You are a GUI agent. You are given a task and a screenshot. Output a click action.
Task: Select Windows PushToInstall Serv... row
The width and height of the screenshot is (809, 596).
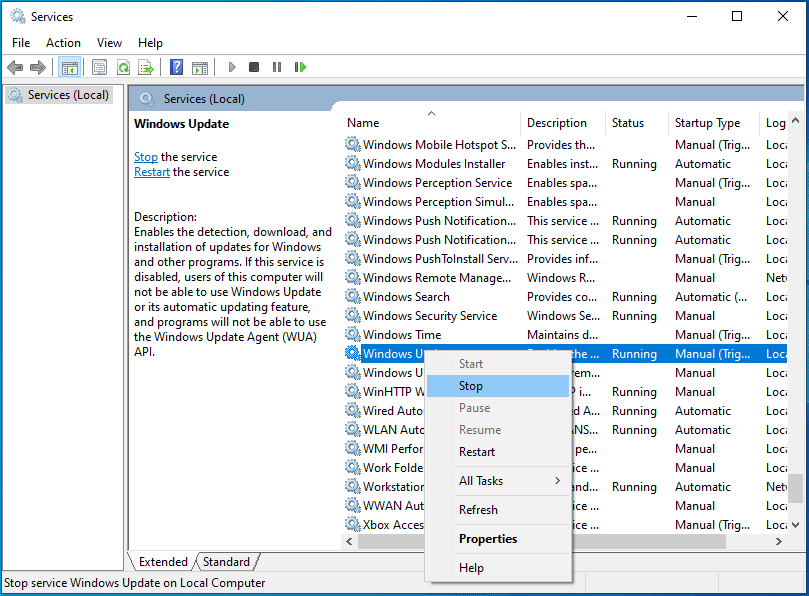565,259
